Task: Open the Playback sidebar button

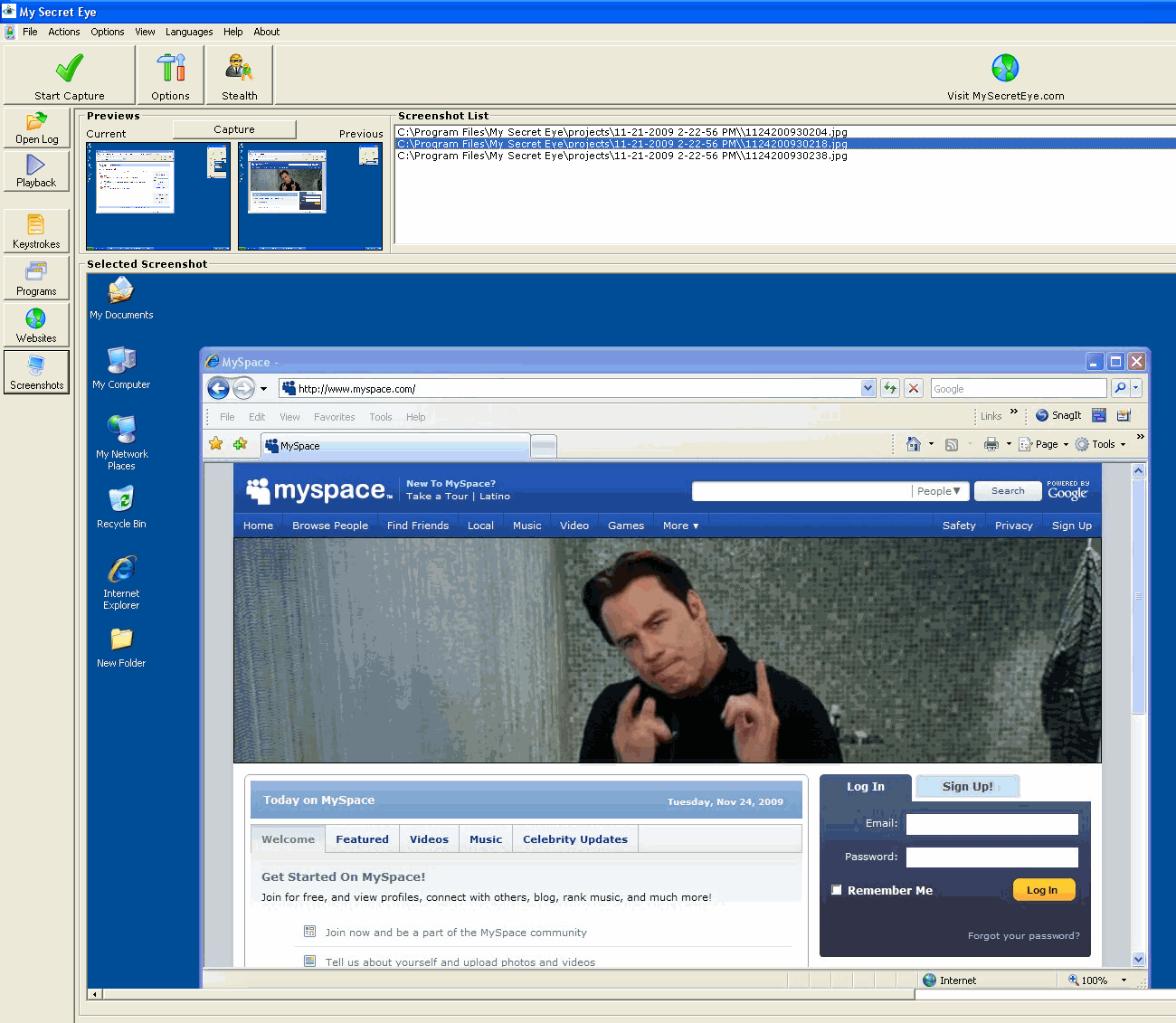Action: (36, 170)
